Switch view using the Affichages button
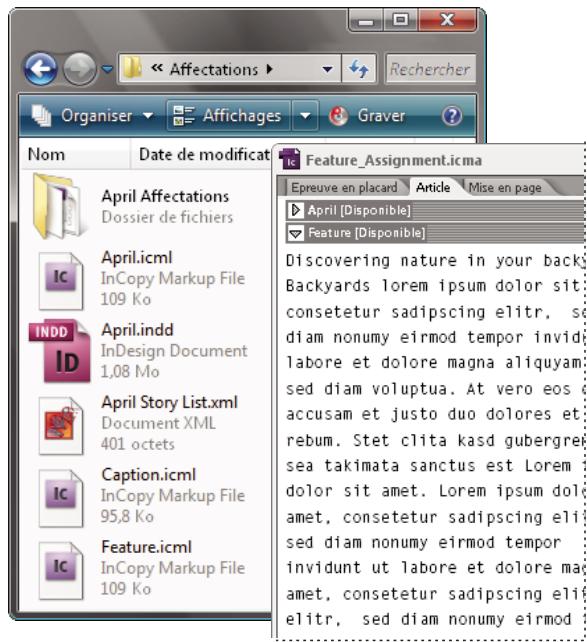The width and height of the screenshot is (587, 642). coord(228,116)
